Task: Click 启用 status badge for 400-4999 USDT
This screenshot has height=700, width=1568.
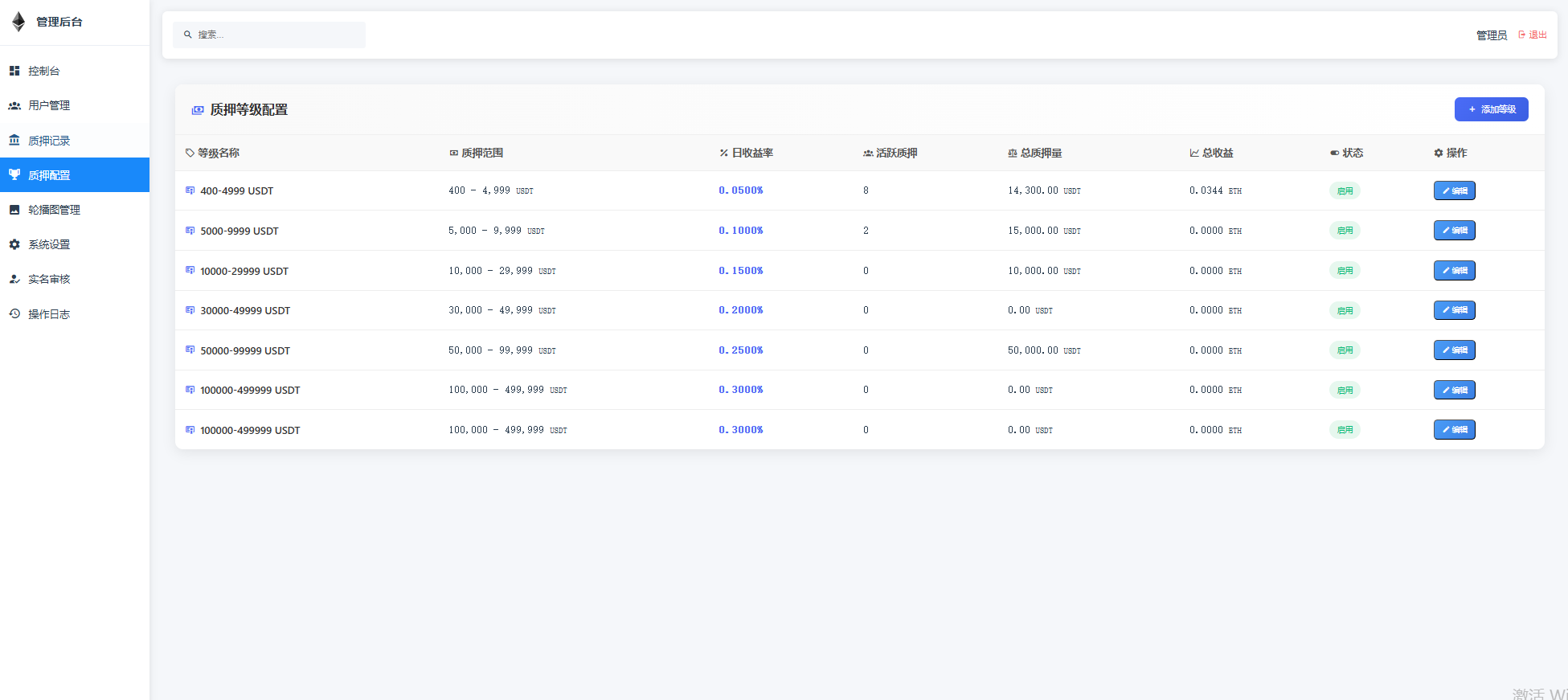Action: [x=1345, y=190]
